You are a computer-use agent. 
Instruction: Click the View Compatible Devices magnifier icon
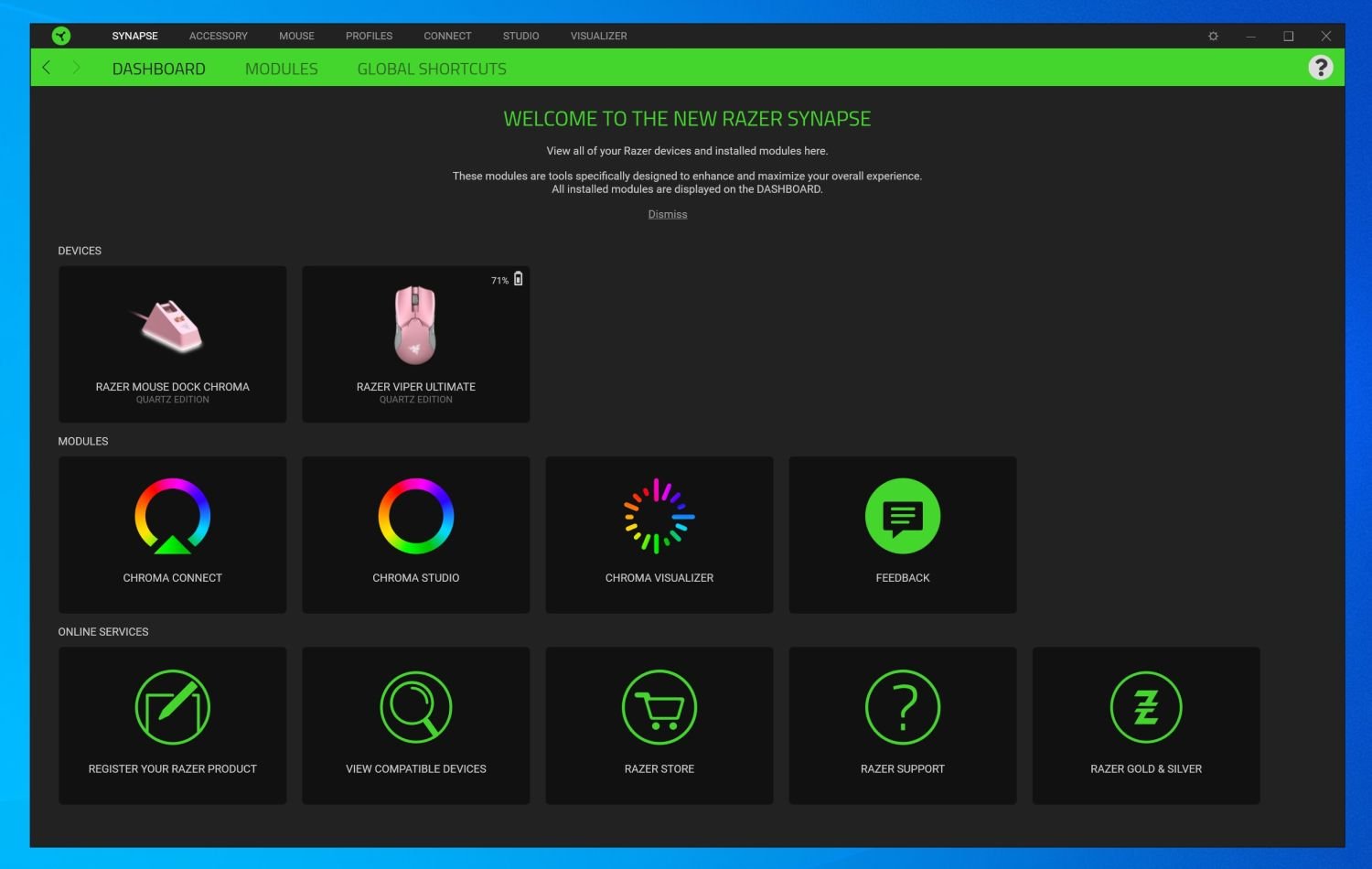(416, 707)
